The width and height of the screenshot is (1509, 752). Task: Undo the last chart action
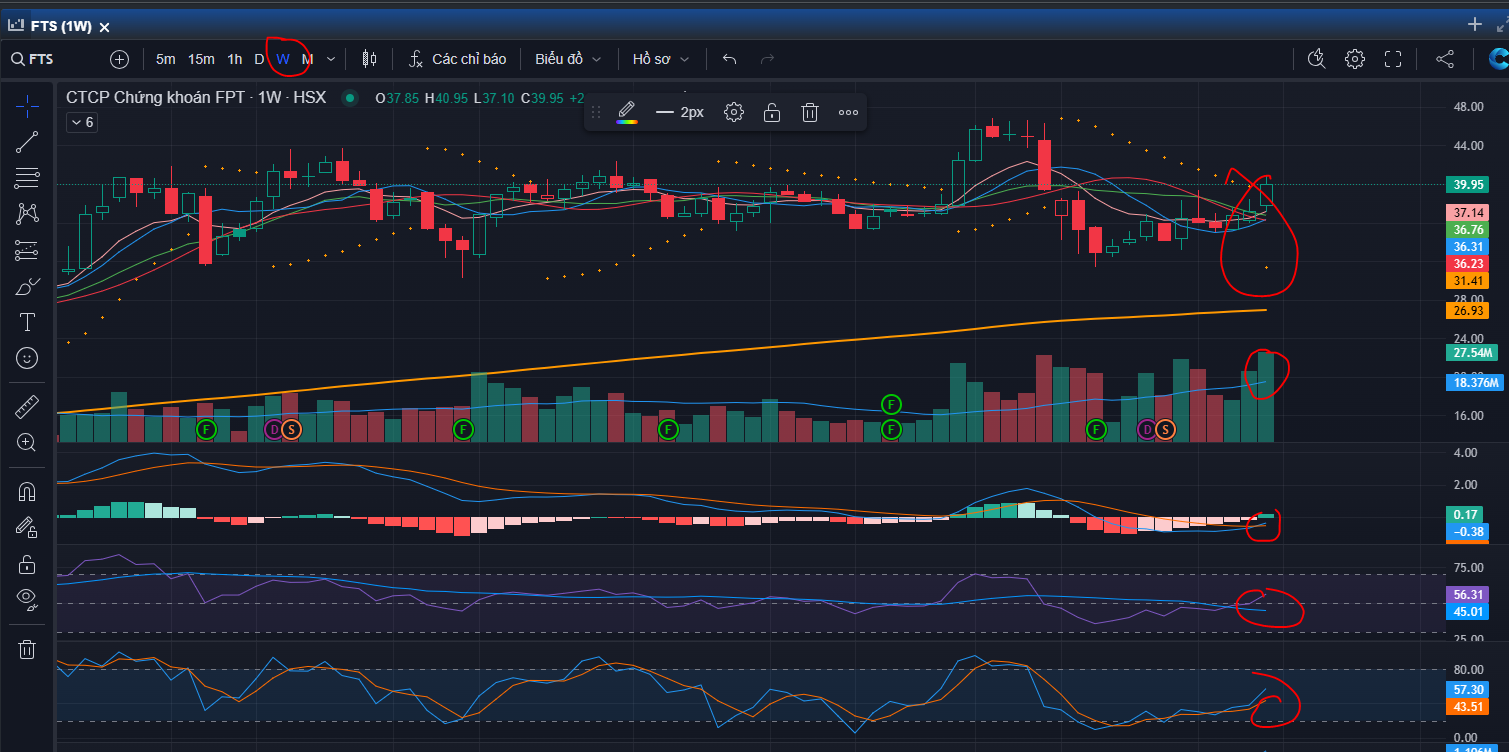[x=729, y=59]
